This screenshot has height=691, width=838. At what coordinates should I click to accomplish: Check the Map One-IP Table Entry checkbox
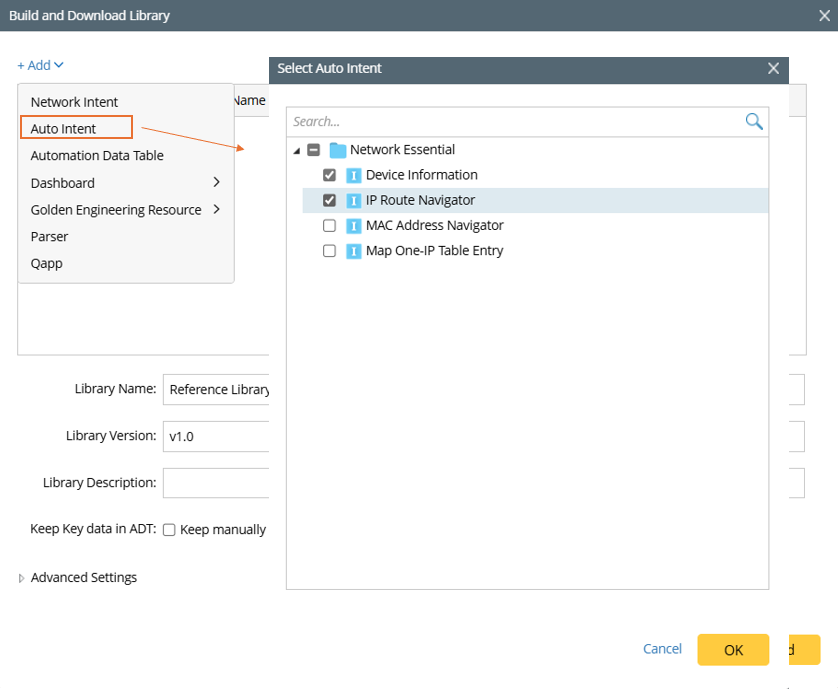pyautogui.click(x=329, y=251)
